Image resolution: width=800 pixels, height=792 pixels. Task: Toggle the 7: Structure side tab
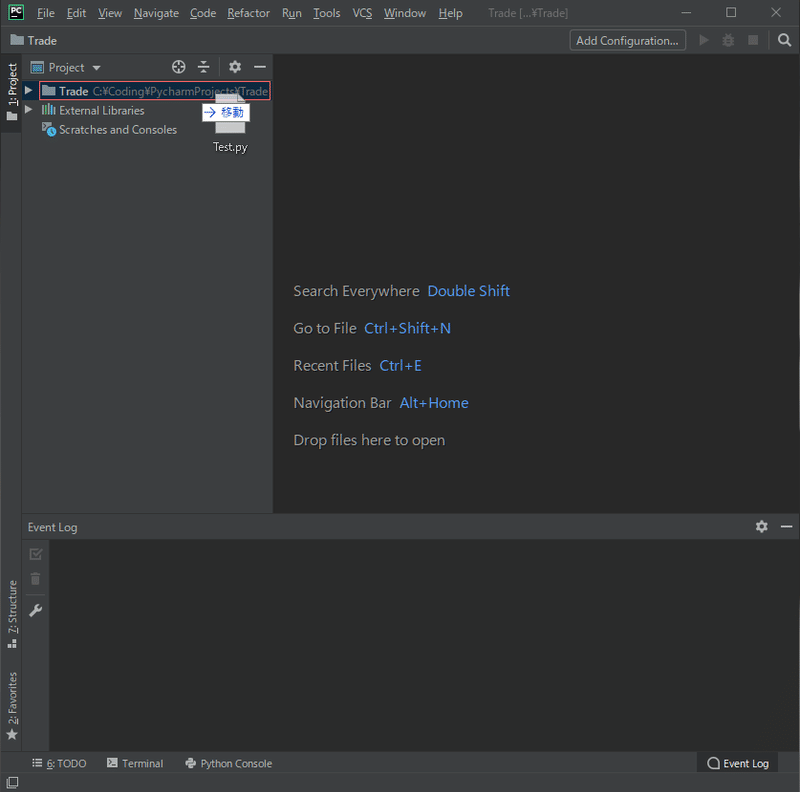tap(12, 615)
